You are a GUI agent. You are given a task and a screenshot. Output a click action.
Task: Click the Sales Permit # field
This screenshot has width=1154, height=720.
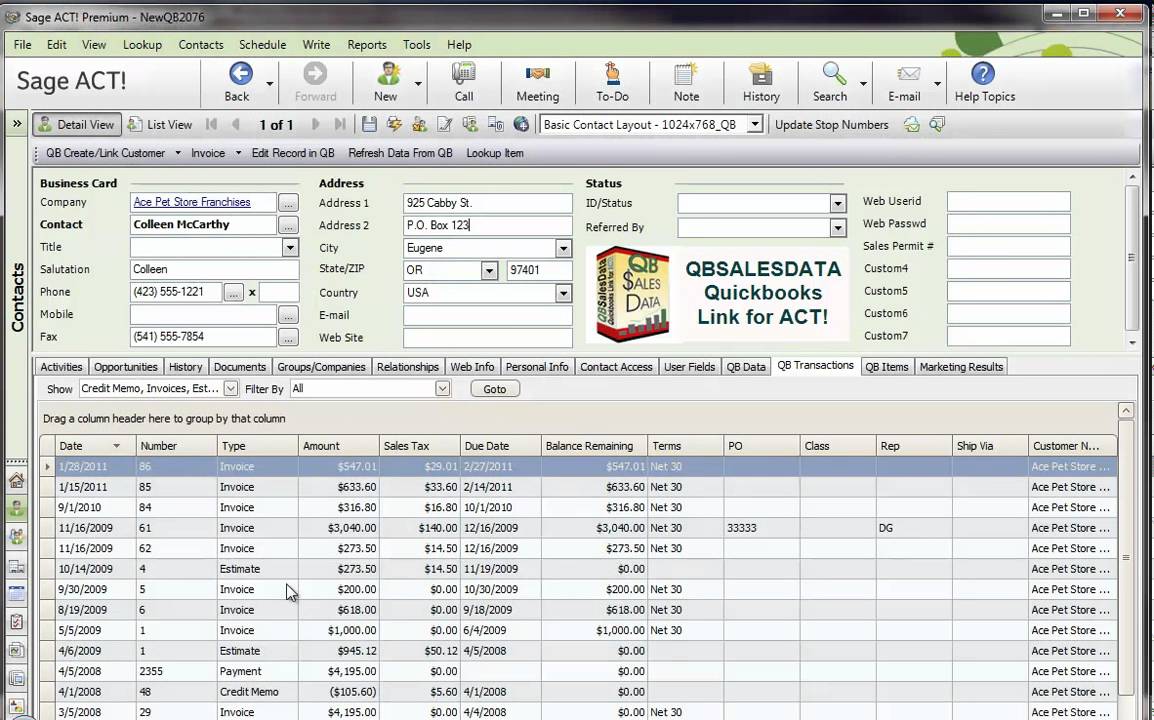(1008, 247)
